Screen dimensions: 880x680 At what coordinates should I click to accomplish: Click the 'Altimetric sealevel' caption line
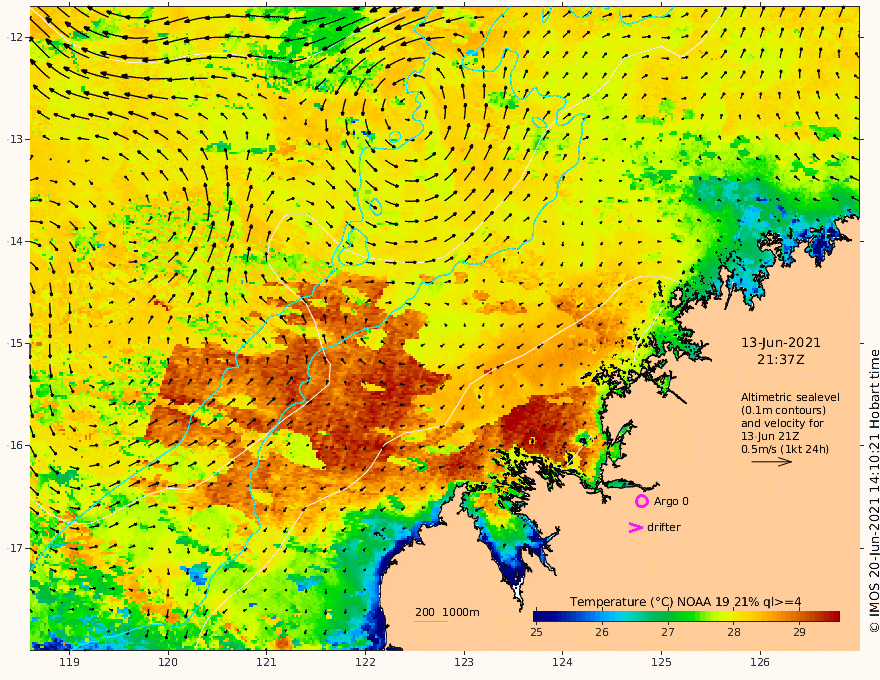(x=790, y=397)
